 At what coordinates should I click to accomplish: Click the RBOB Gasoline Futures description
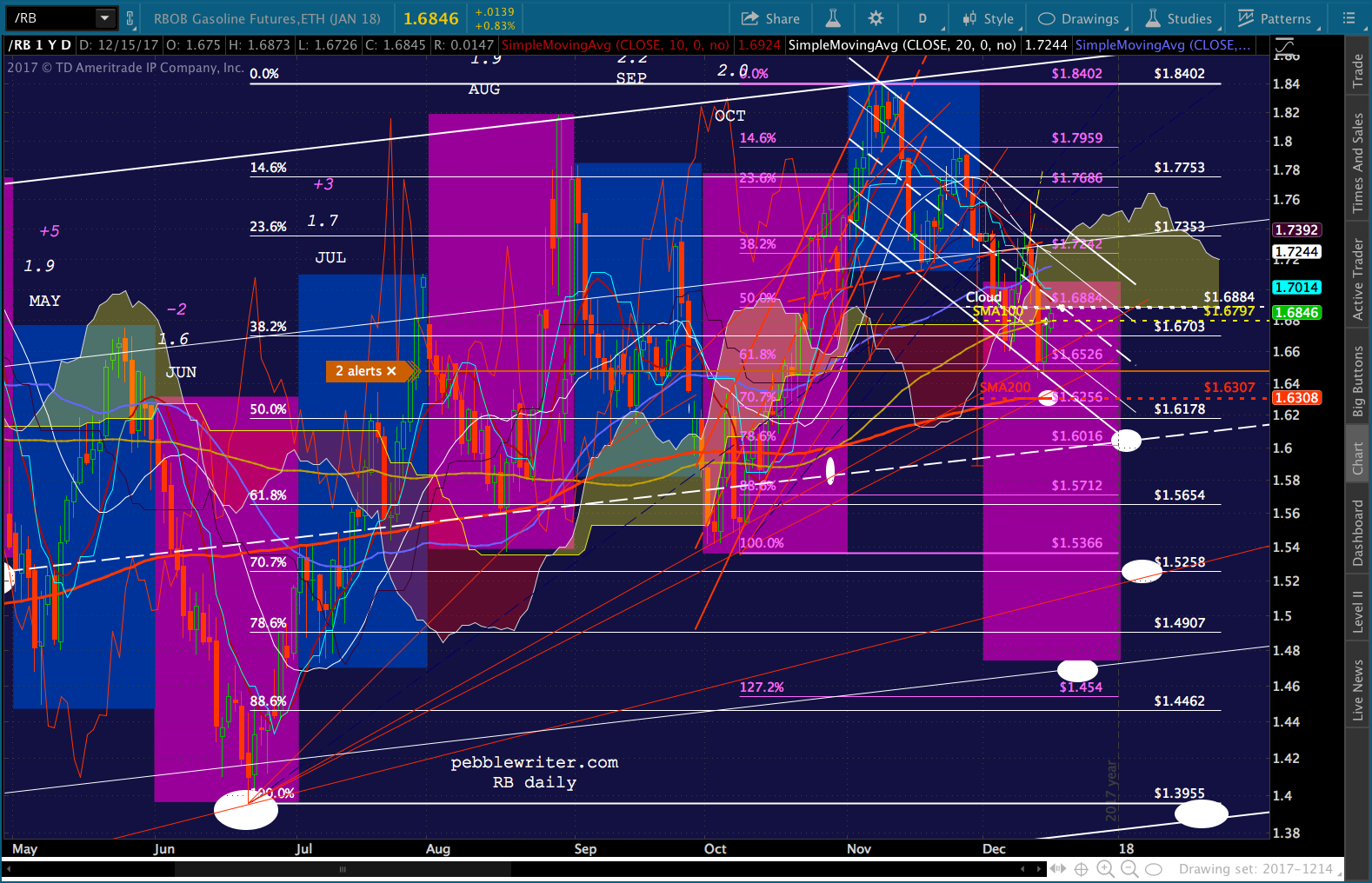(x=267, y=18)
